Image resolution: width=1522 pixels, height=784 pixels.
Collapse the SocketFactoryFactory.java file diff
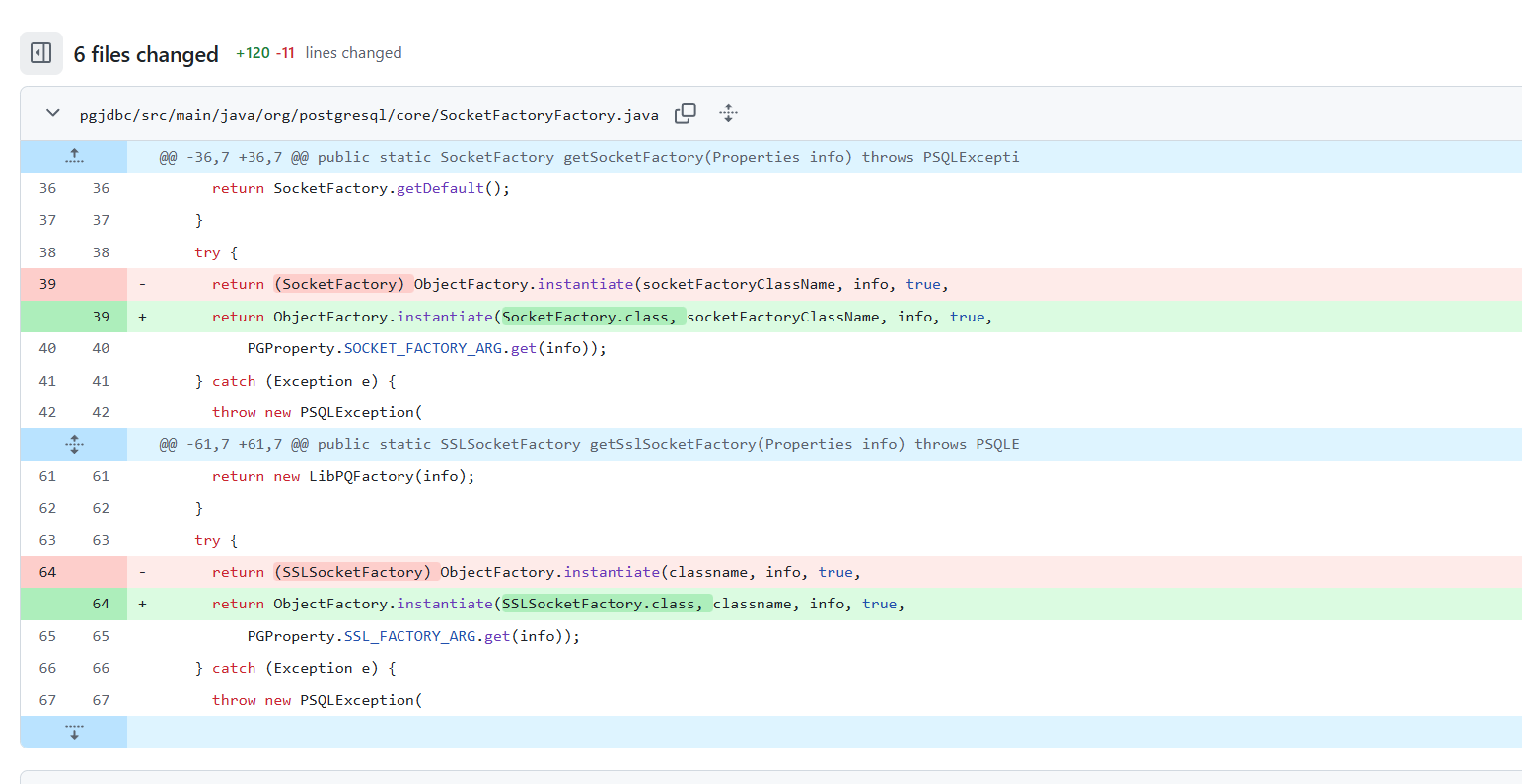click(x=53, y=113)
